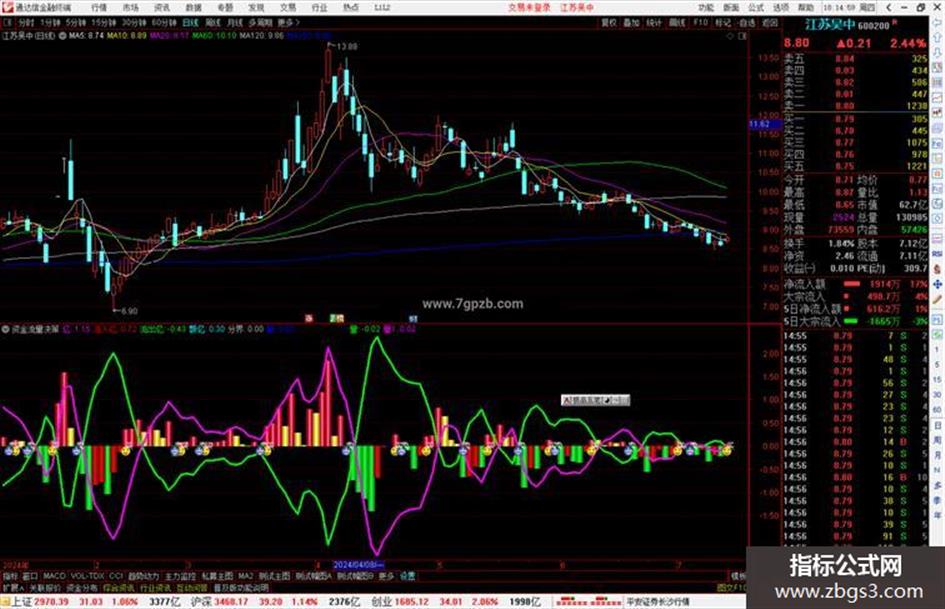Open the 关联报价 tab

click(x=45, y=587)
